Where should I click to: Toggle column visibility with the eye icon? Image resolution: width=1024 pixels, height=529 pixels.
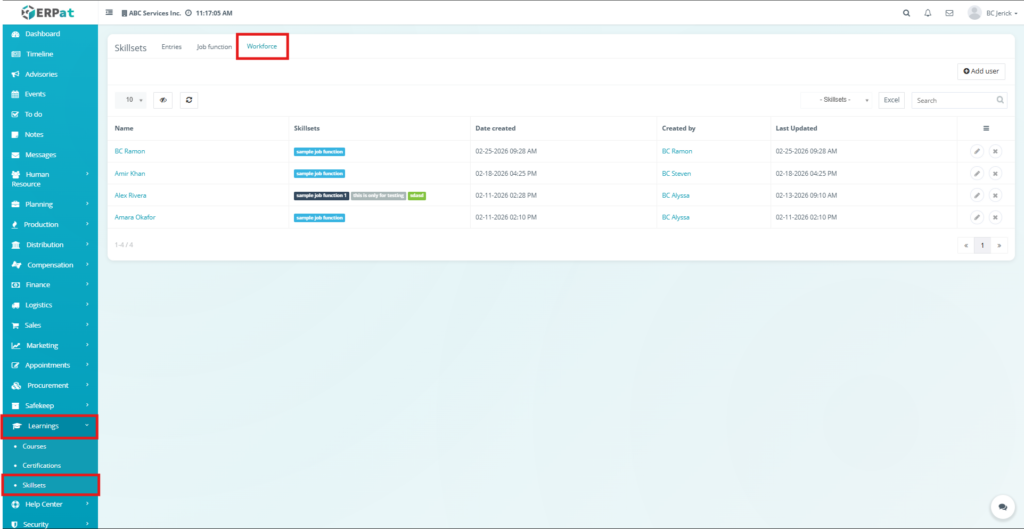pos(163,100)
